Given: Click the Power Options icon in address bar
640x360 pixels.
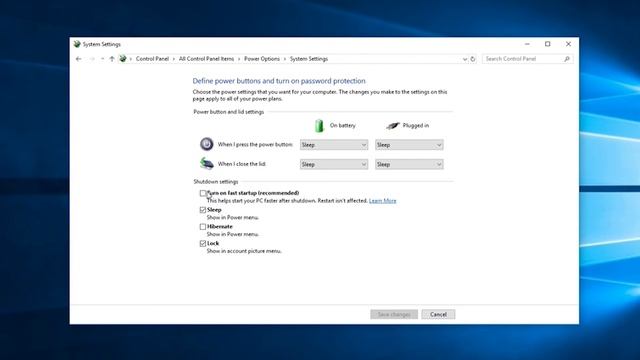Looking at the screenshot, I should pos(122,59).
